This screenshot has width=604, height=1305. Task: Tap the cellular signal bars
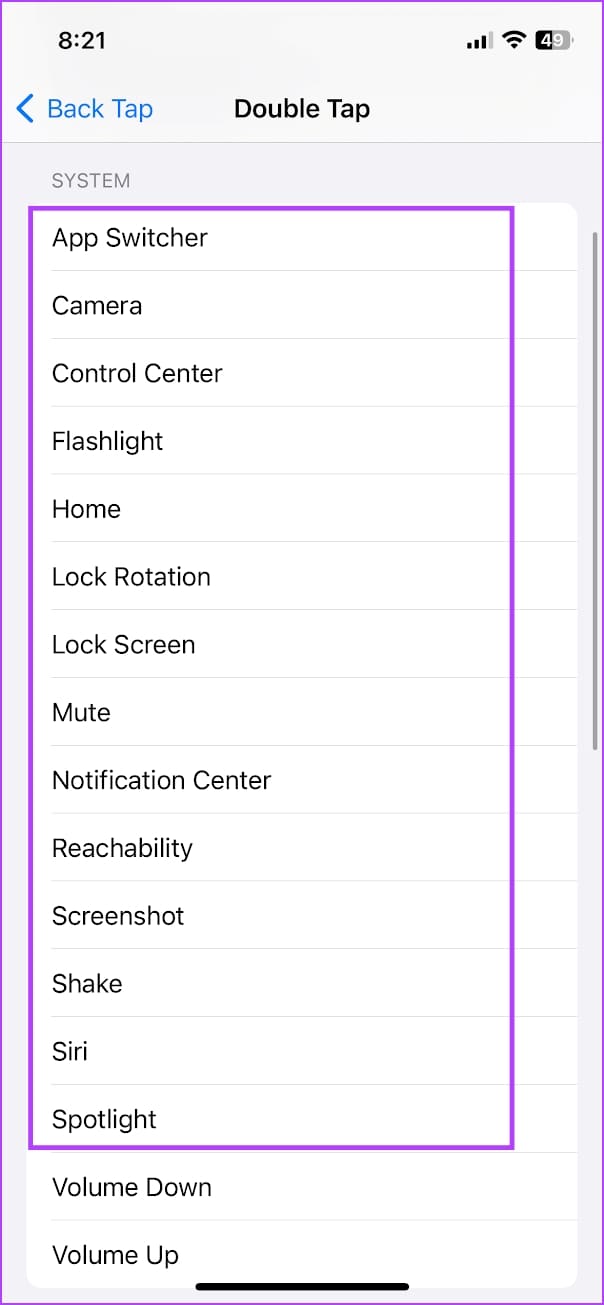480,42
